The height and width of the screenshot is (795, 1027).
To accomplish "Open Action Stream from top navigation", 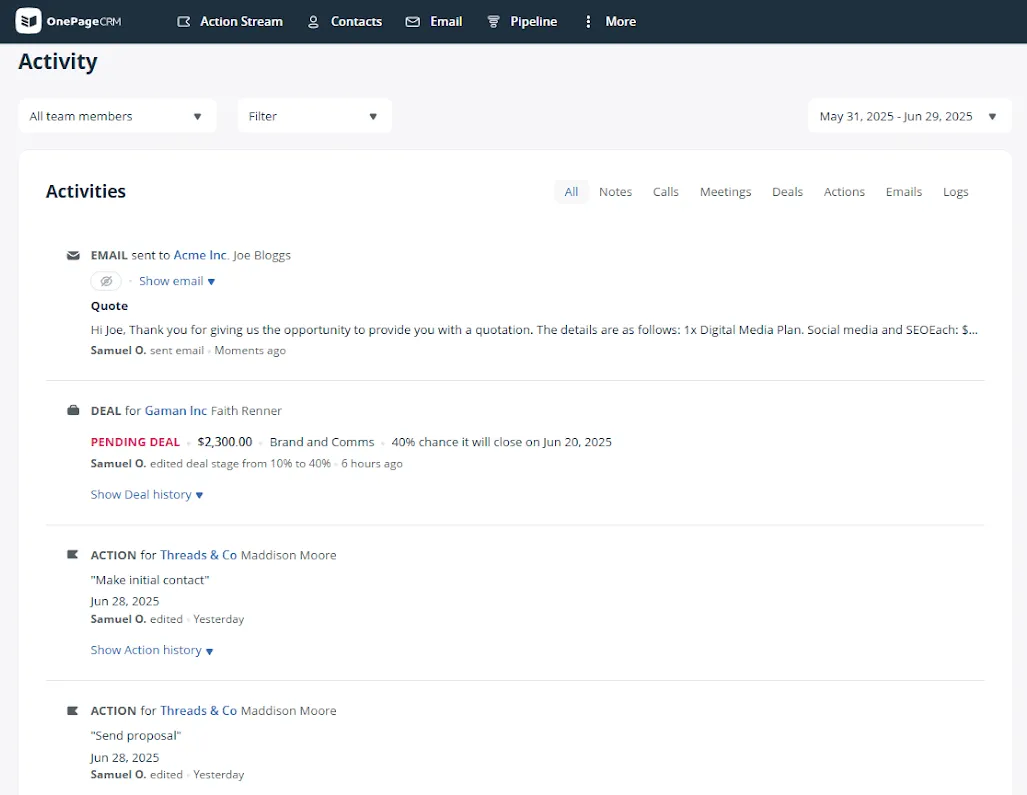I will tap(241, 22).
